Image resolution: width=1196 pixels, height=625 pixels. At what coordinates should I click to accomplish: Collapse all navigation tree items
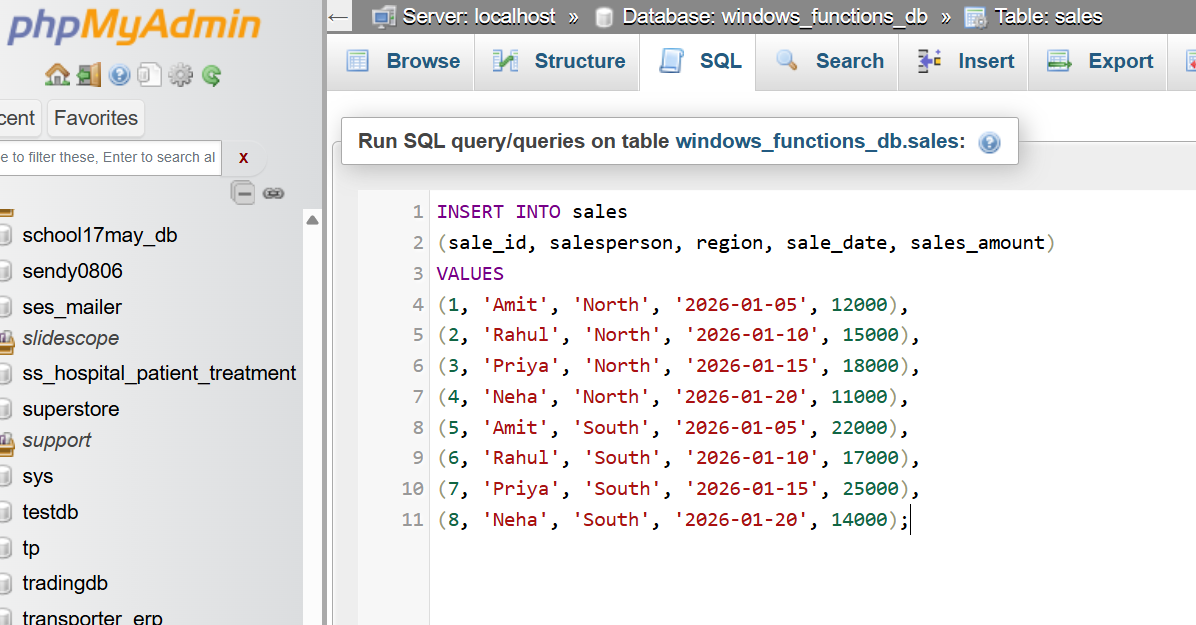point(243,193)
